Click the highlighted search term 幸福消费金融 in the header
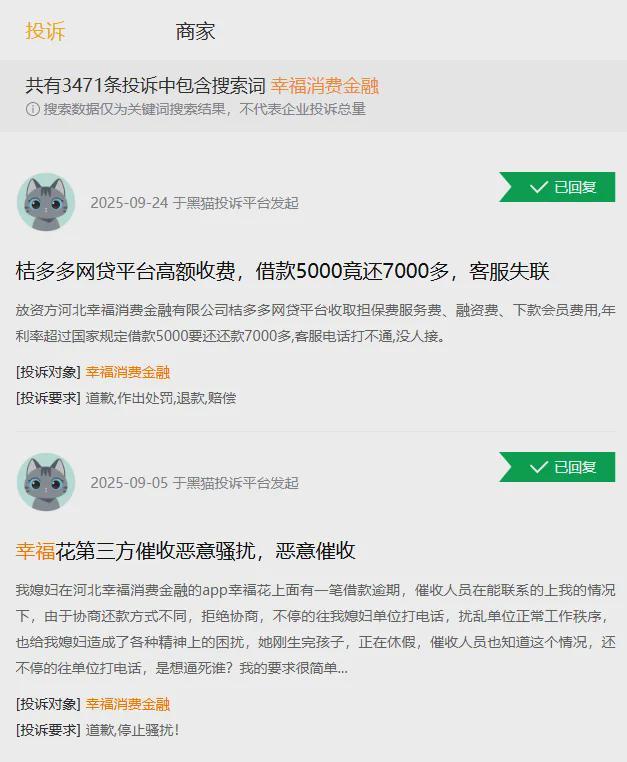The width and height of the screenshot is (627, 762). point(325,86)
